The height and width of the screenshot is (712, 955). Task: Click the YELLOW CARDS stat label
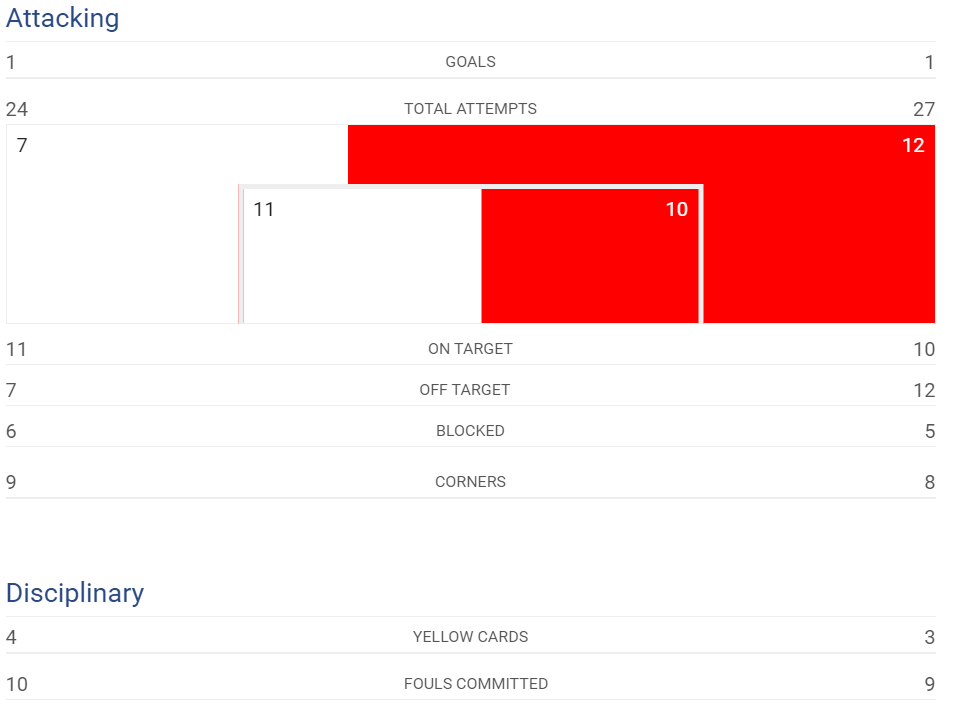point(470,636)
